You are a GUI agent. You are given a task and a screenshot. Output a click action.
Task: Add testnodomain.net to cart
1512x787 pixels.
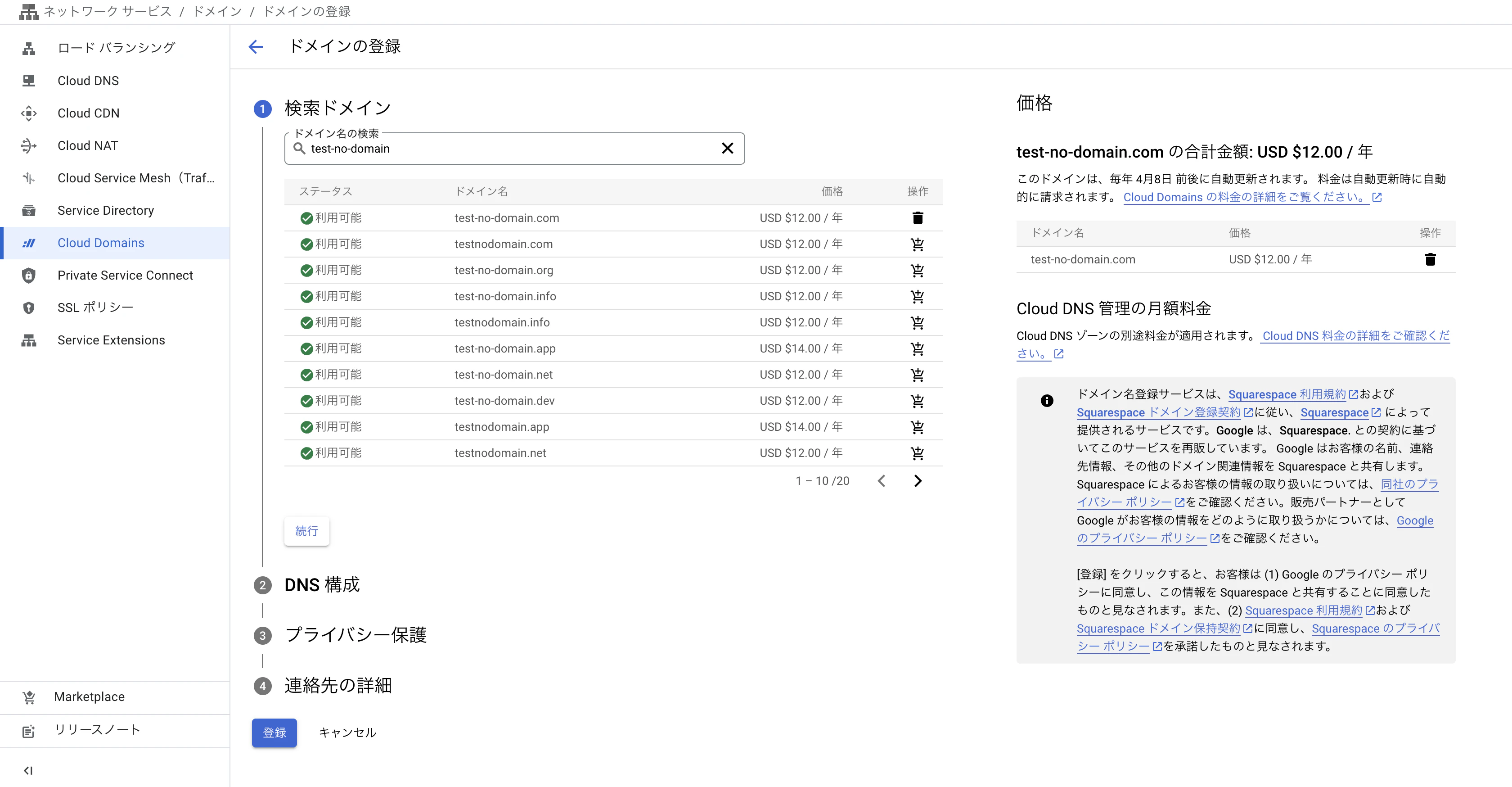[918, 453]
